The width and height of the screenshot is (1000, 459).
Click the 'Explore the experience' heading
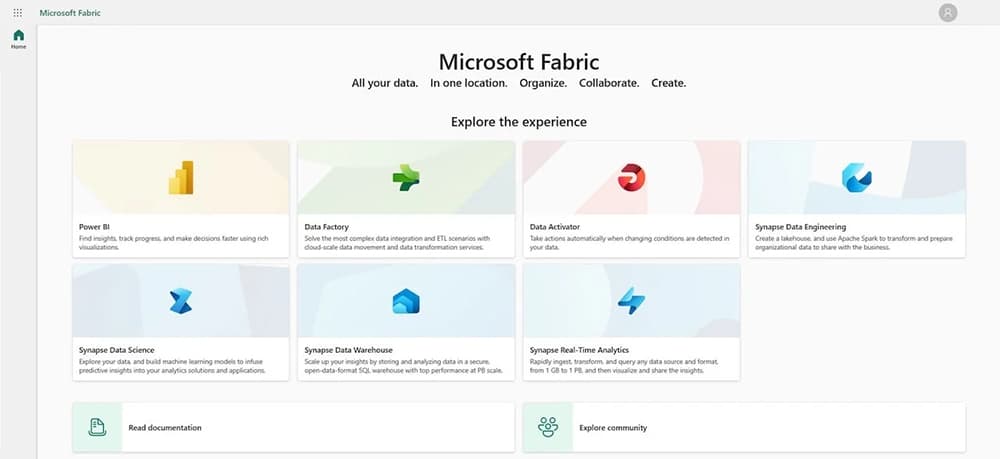click(518, 122)
